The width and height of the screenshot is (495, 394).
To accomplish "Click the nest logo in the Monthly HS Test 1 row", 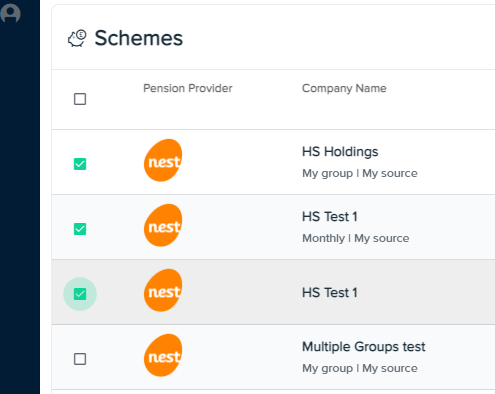I will point(163,225).
